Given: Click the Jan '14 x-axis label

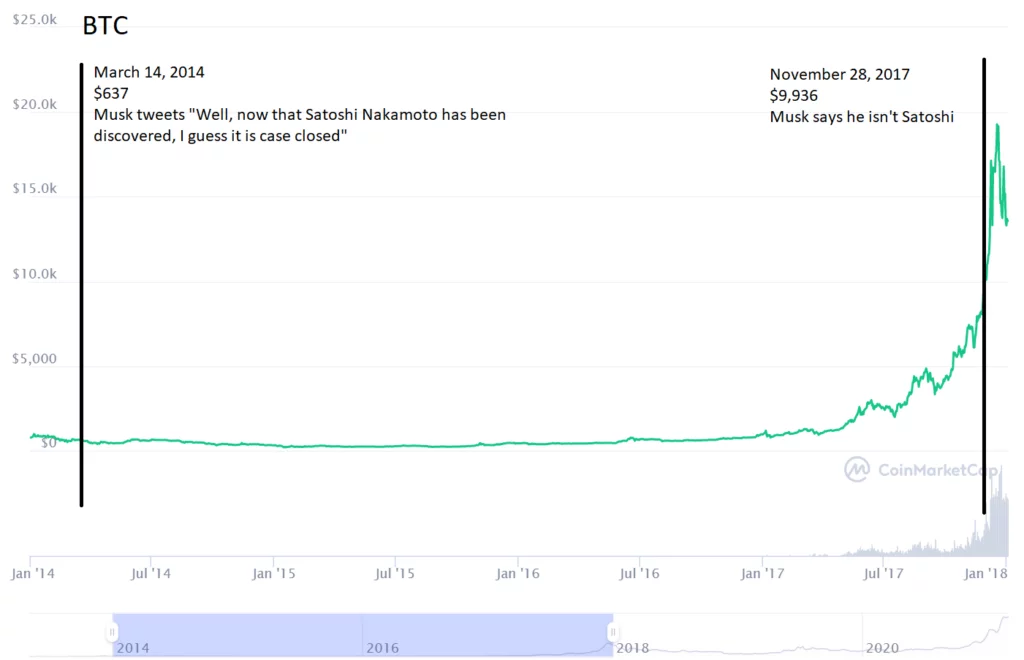Looking at the screenshot, I should tap(32, 574).
